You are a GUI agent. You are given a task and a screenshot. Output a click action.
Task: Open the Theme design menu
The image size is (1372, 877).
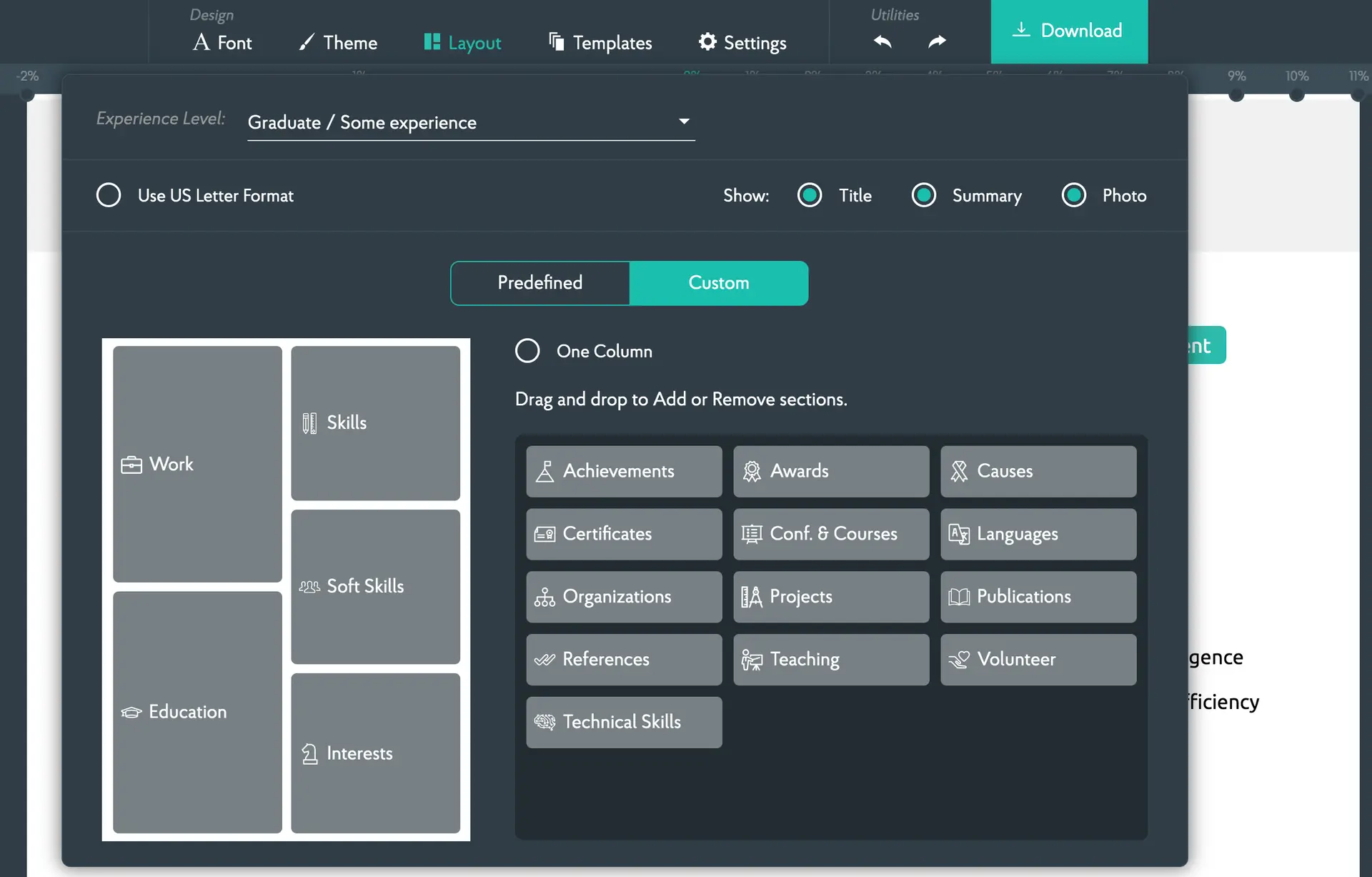coord(338,43)
